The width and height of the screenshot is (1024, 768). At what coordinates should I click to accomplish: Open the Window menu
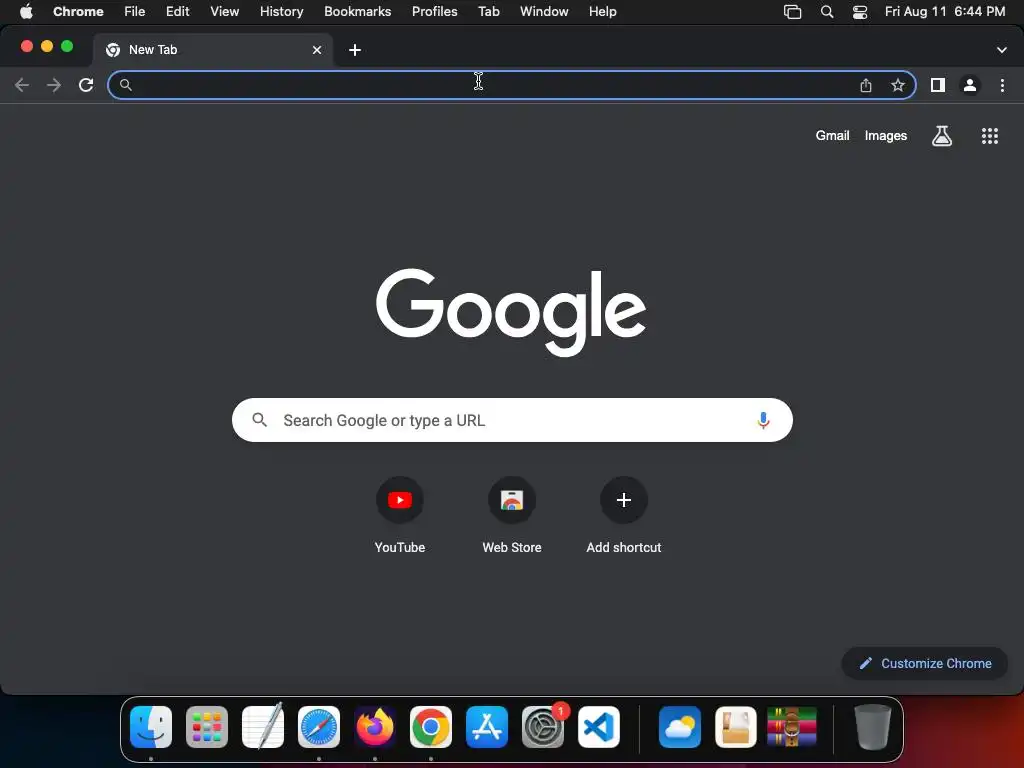pos(544,12)
